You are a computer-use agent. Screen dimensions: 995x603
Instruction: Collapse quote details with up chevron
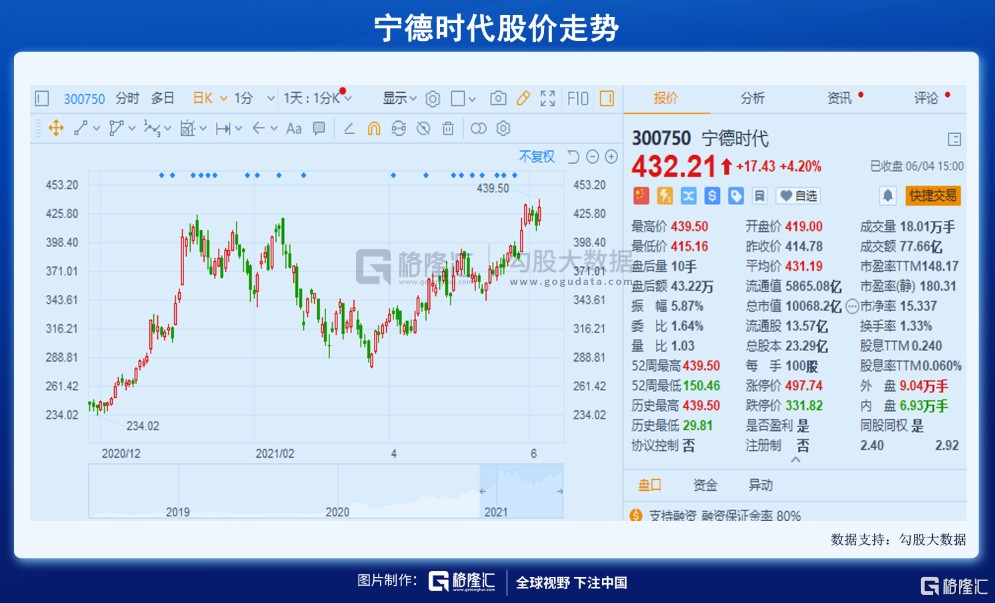(796, 460)
